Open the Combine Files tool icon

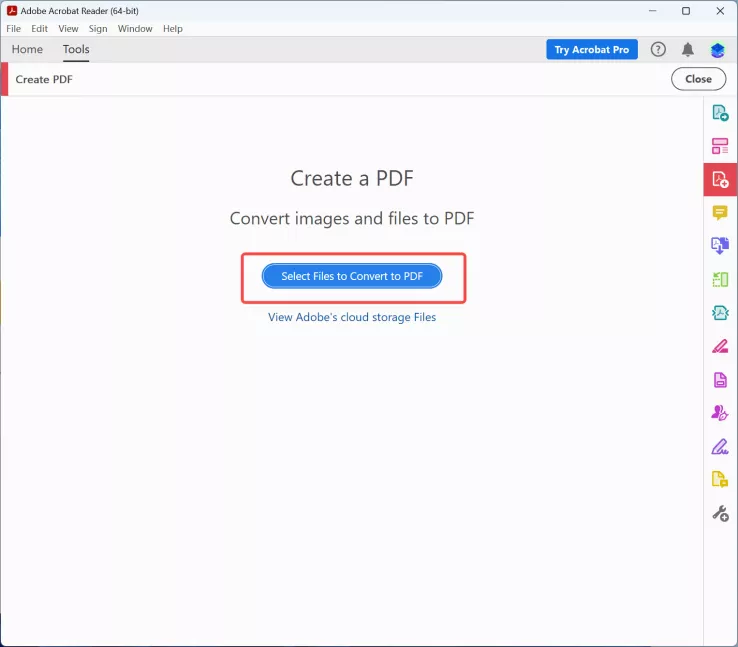tap(720, 246)
